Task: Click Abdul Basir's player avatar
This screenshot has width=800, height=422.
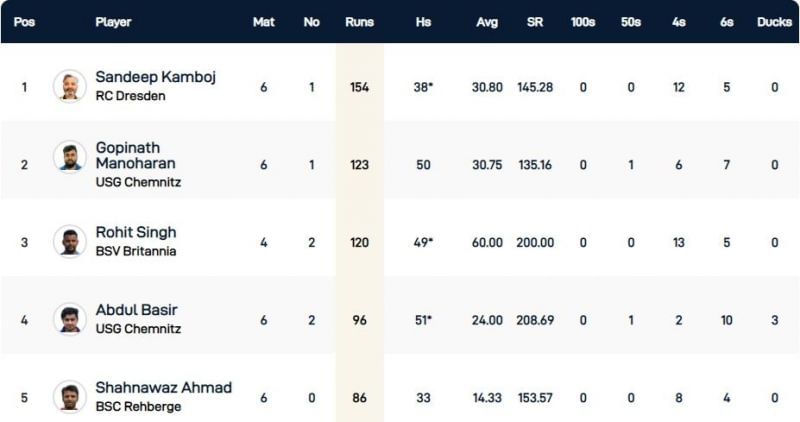Action: [70, 320]
